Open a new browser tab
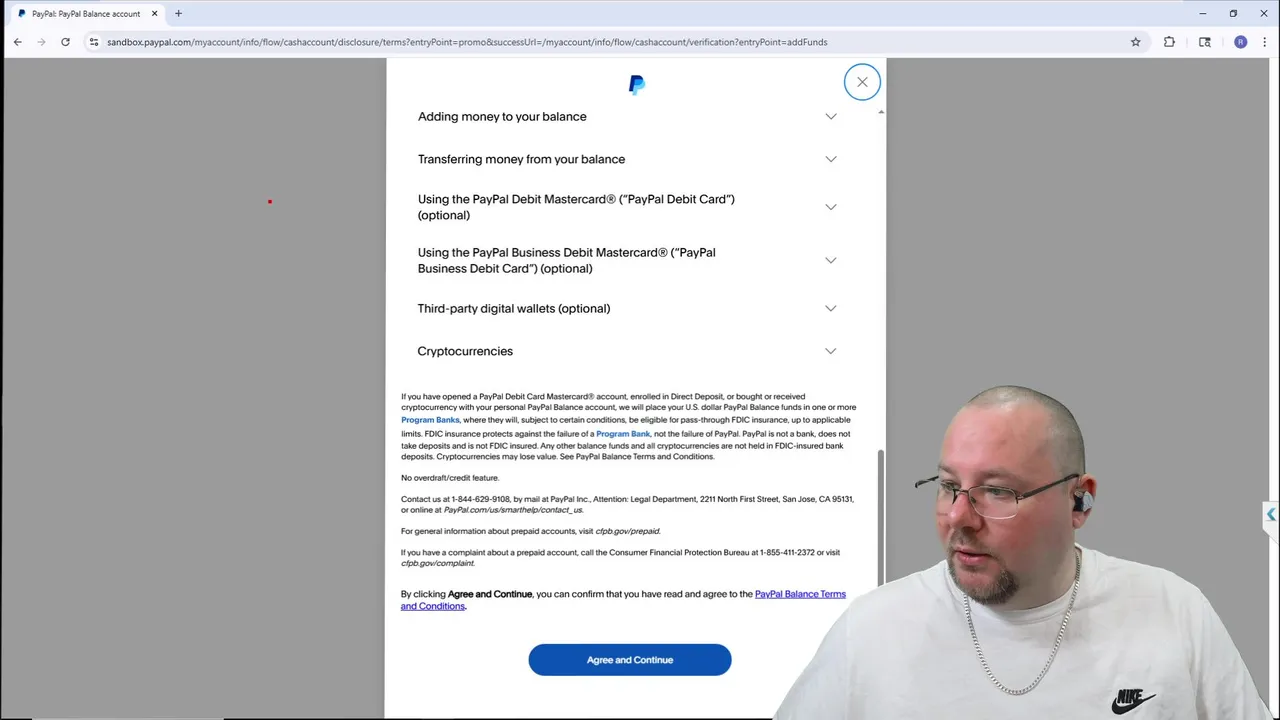Screen dimensions: 1280x720 [x=178, y=13]
